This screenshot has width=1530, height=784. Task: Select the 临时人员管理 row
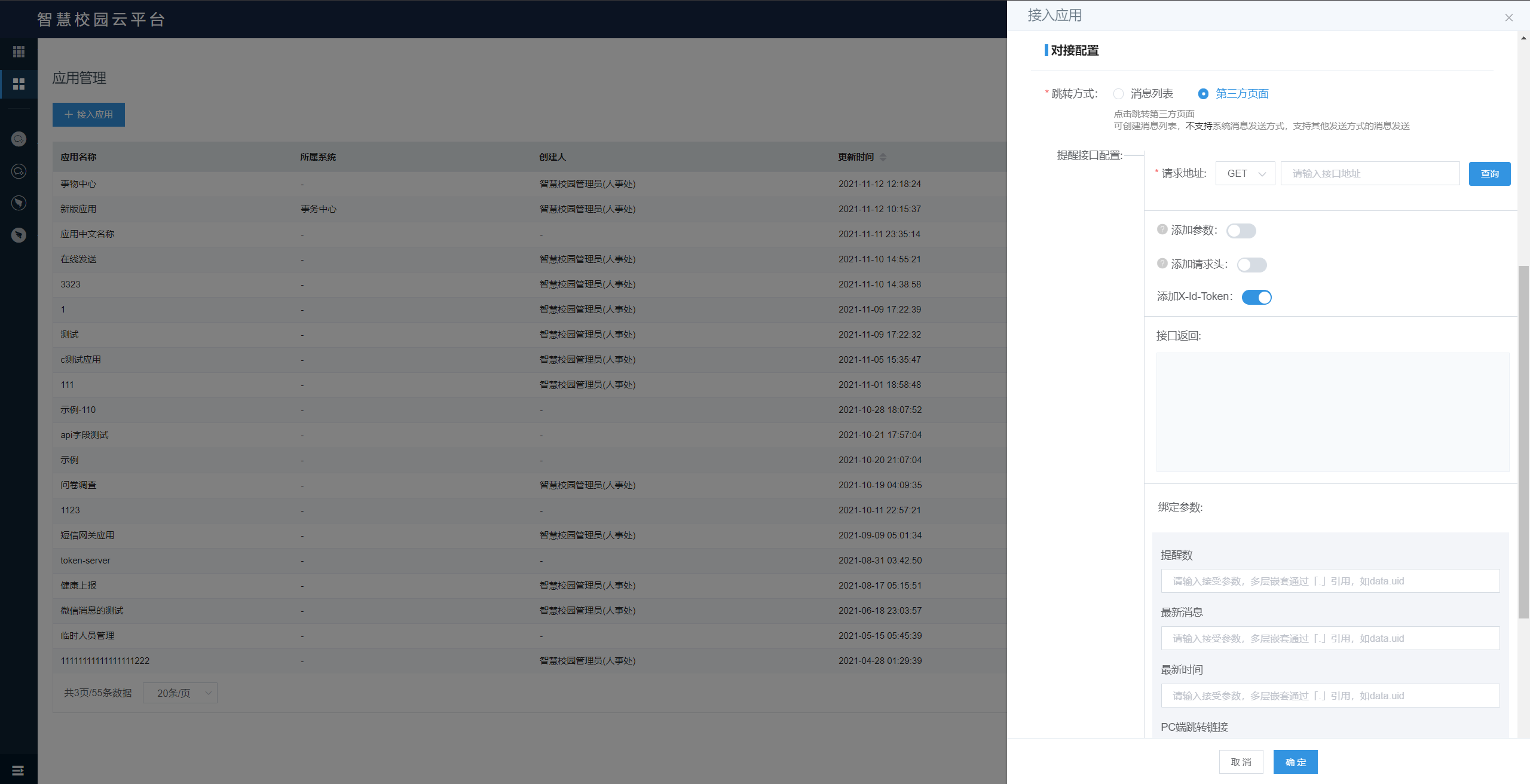click(x=530, y=636)
